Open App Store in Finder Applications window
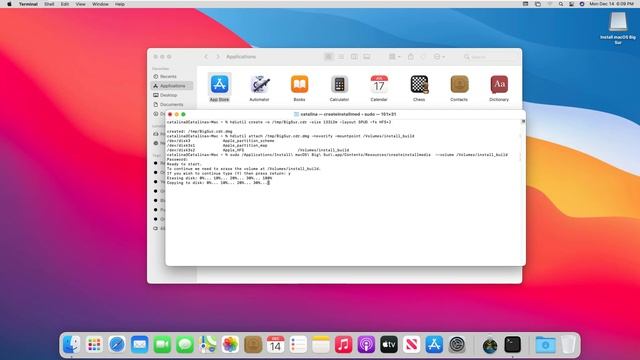The width and height of the screenshot is (640, 360). coord(219,84)
